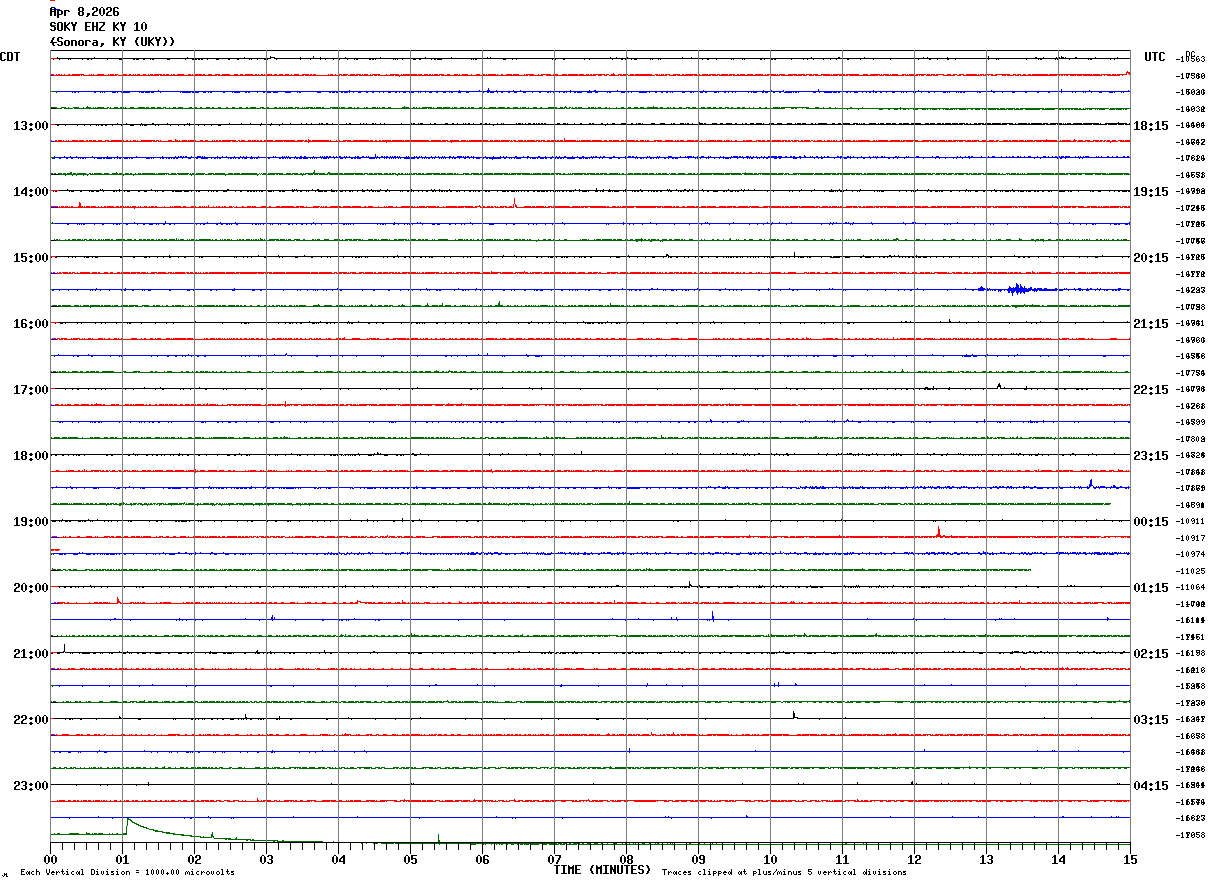Screen dimensions: 1210x886
Task: Pick minute tick label "01" on time axis
Action: (x=123, y=859)
